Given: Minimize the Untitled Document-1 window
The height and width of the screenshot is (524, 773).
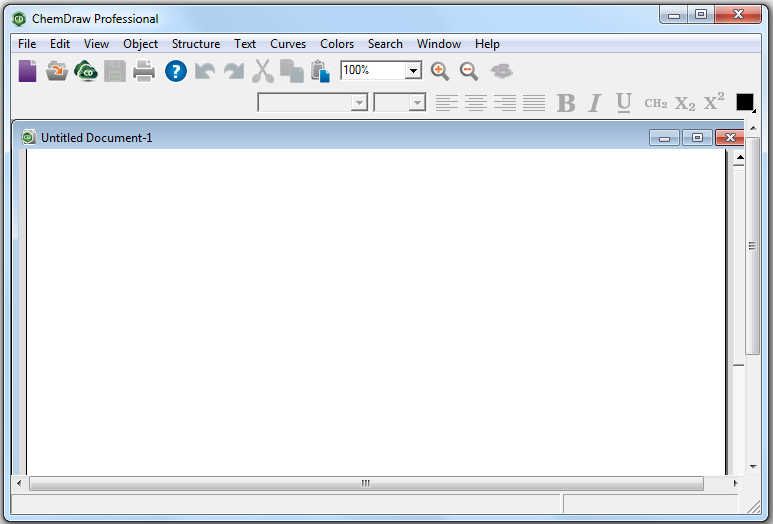Looking at the screenshot, I should pos(664,138).
